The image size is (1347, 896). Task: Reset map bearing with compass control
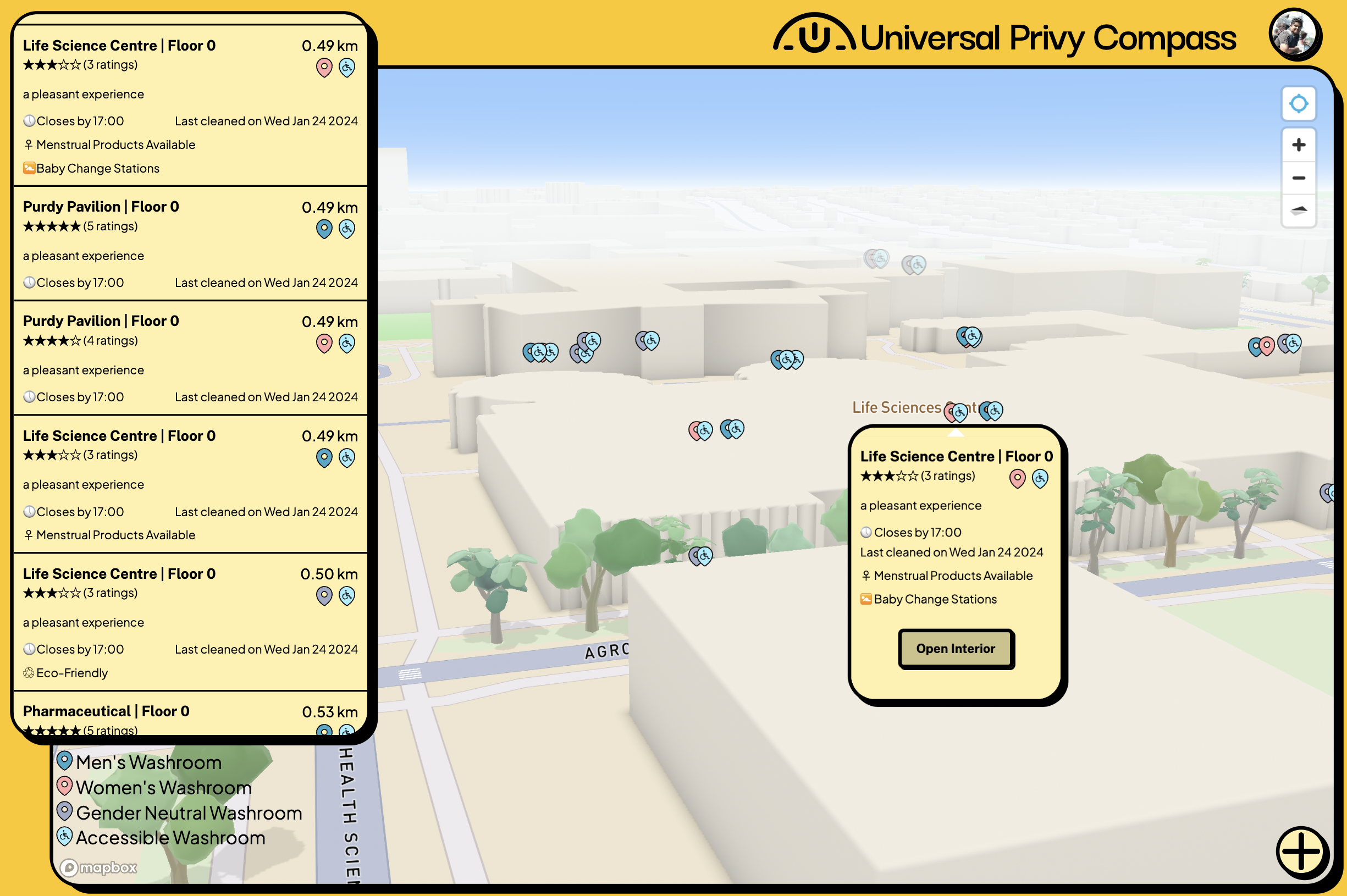1298,211
